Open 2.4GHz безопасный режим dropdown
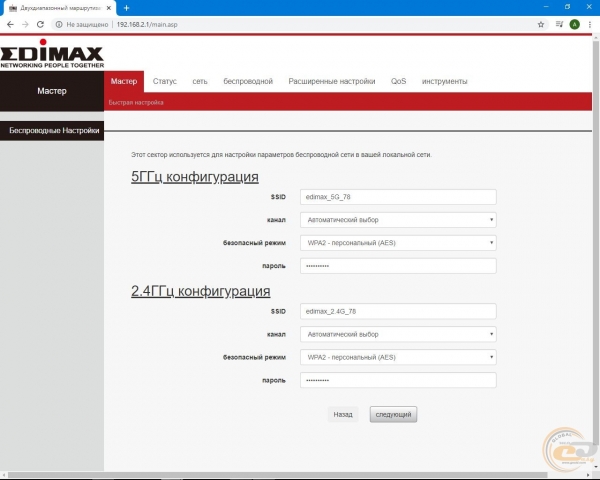600x480 pixels. coord(398,357)
